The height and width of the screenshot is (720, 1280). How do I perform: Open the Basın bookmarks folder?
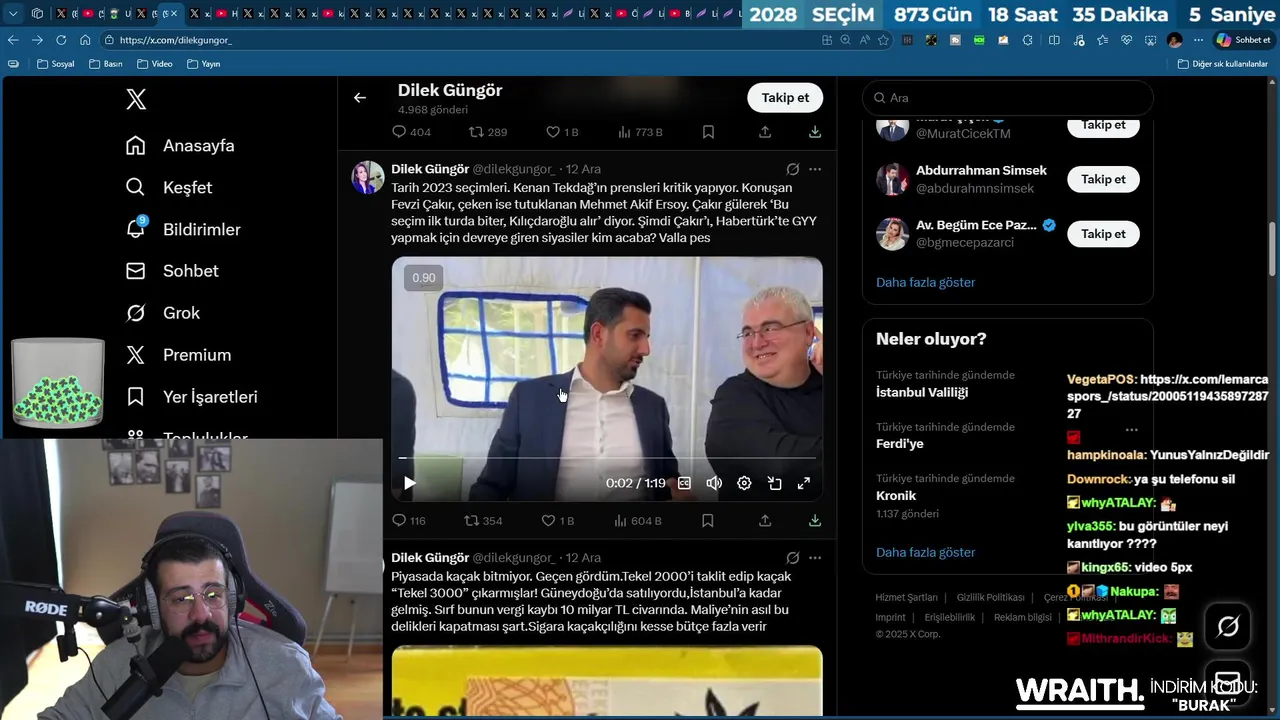tap(106, 64)
